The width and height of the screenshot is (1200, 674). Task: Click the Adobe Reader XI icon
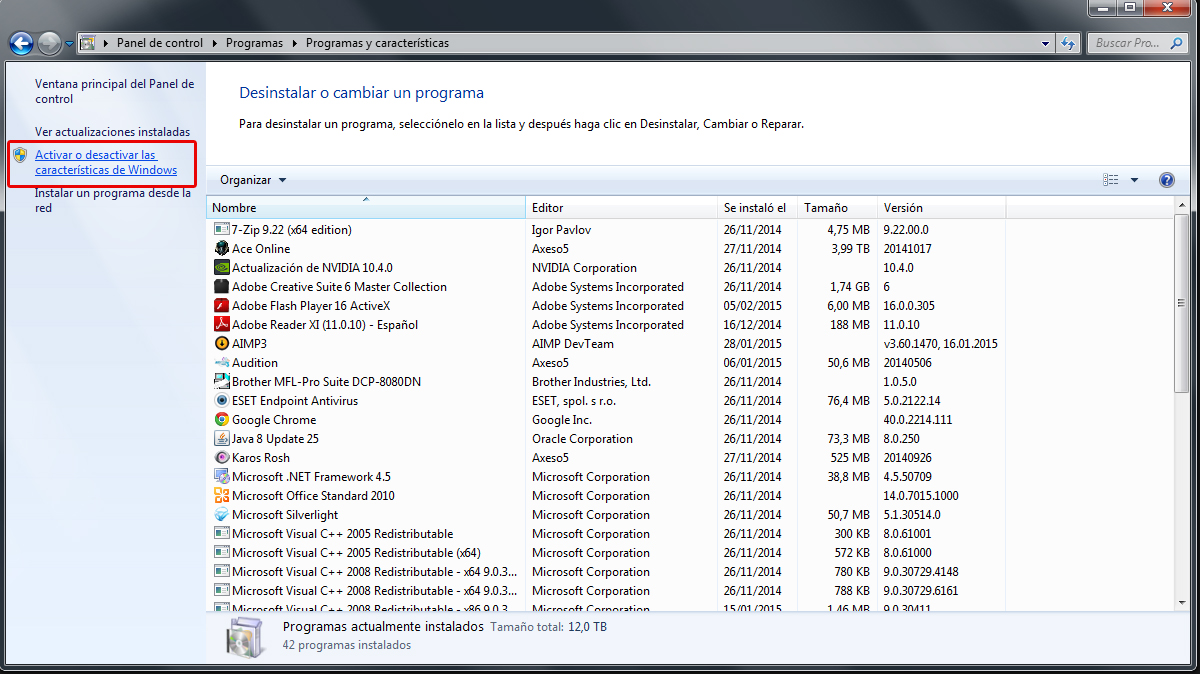(222, 325)
